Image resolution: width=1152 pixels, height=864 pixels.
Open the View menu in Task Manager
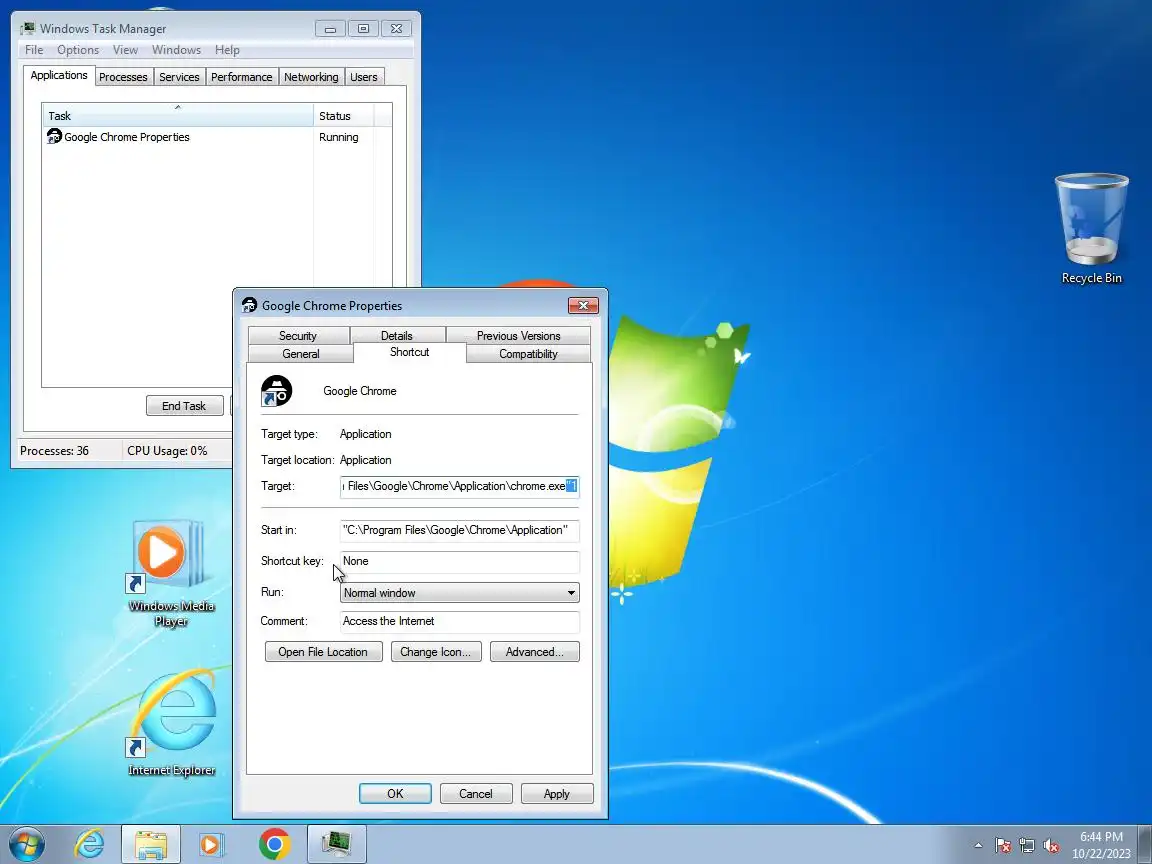pos(125,50)
